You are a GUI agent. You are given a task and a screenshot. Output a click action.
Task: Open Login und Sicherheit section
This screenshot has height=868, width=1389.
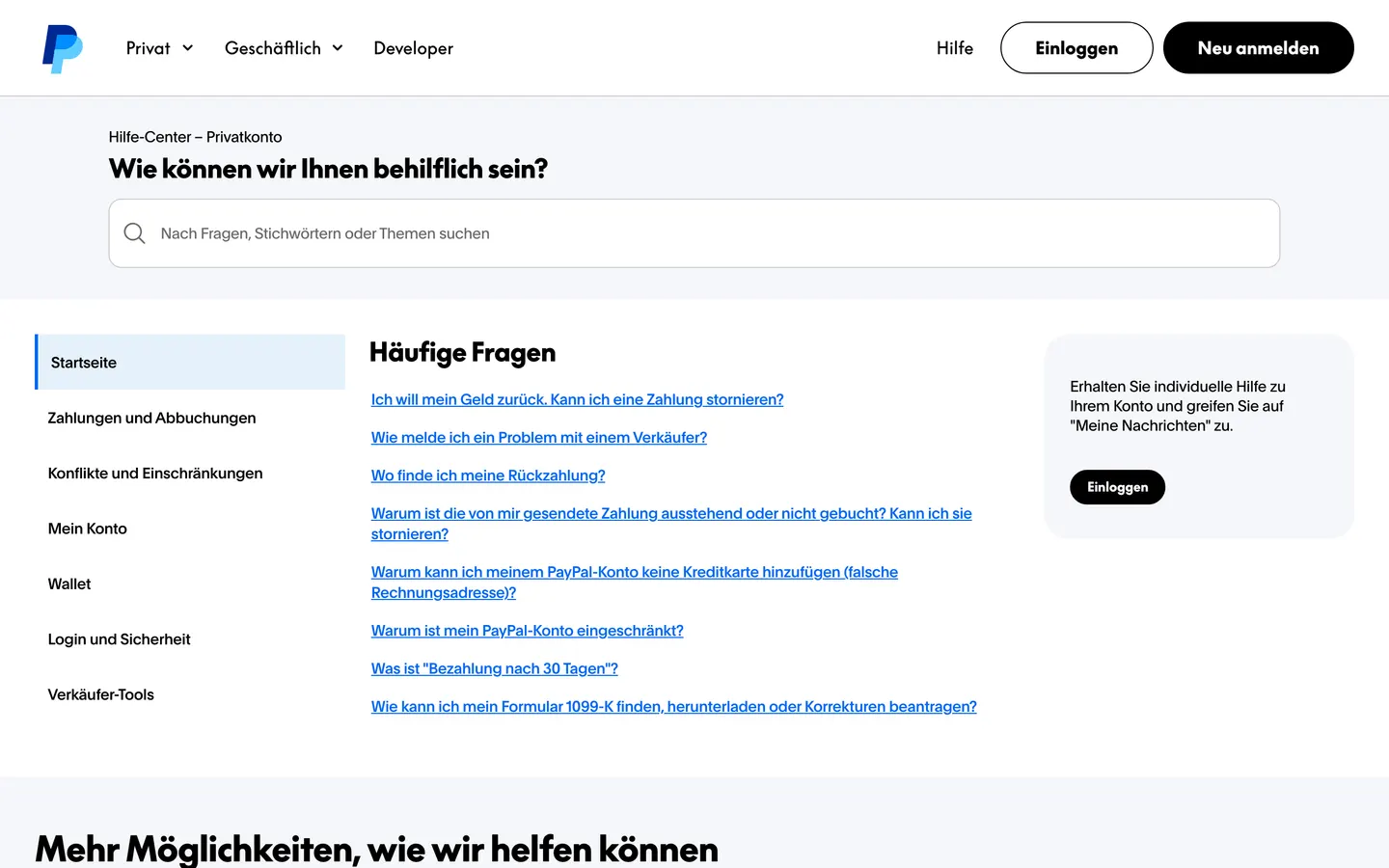190,639
